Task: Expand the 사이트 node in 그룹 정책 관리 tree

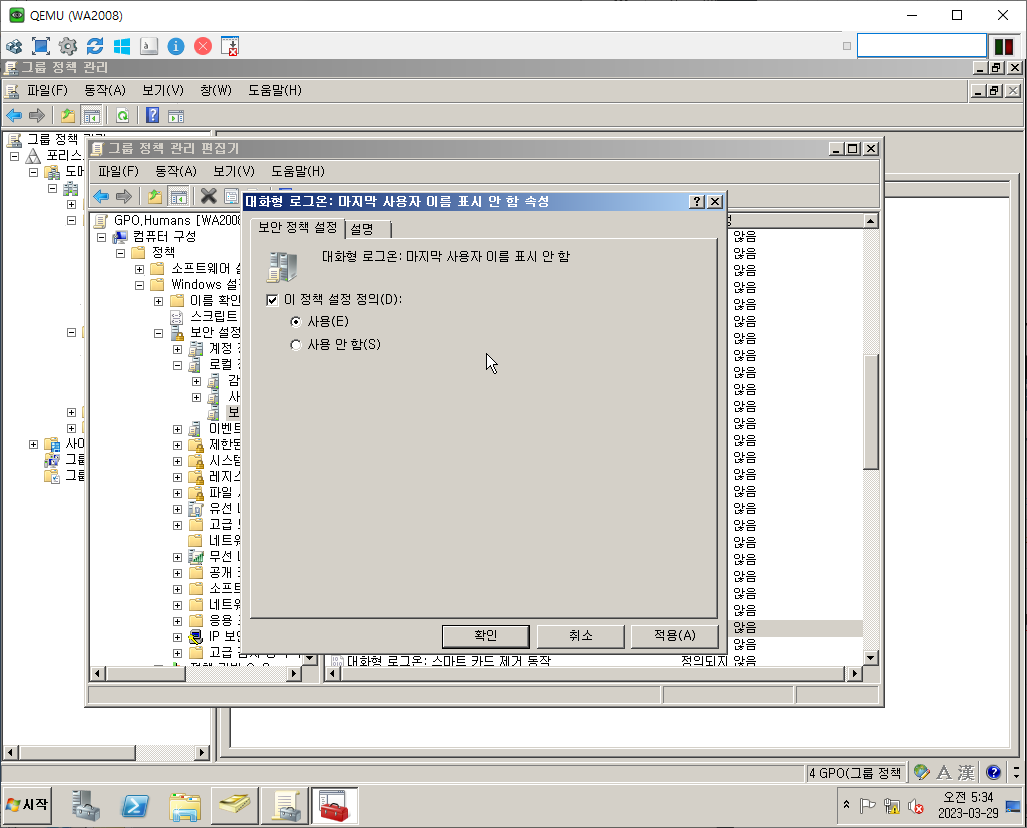Action: click(33, 445)
